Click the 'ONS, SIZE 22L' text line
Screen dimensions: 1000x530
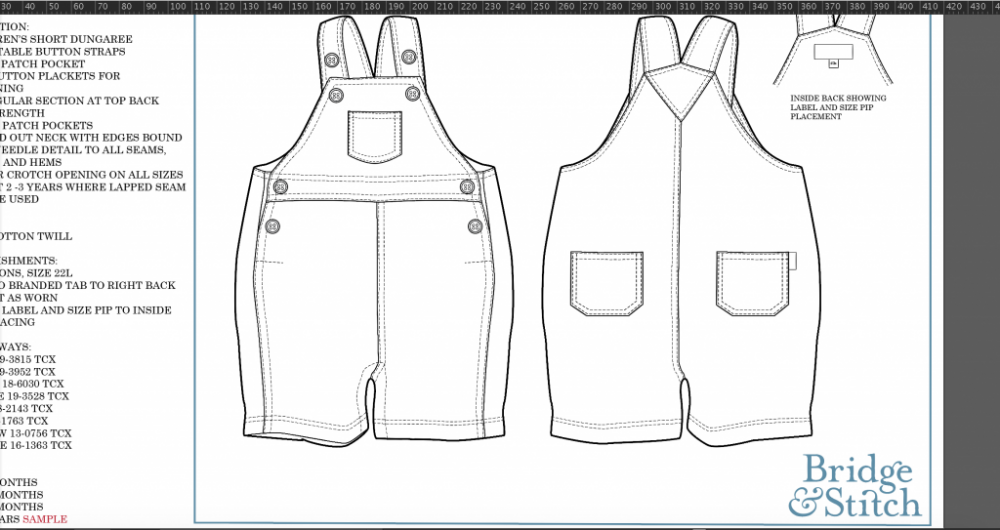tap(36, 273)
